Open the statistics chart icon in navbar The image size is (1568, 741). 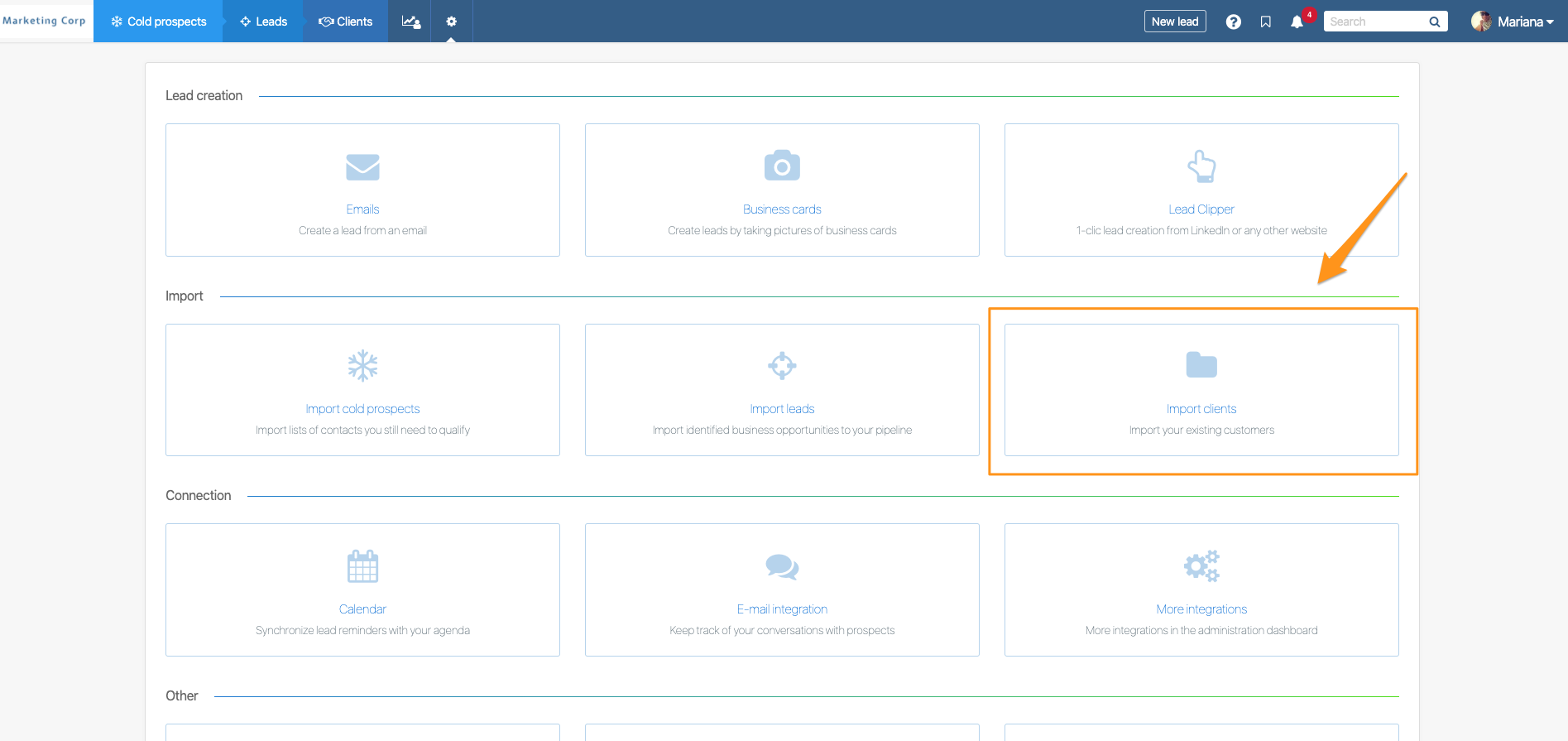click(410, 22)
